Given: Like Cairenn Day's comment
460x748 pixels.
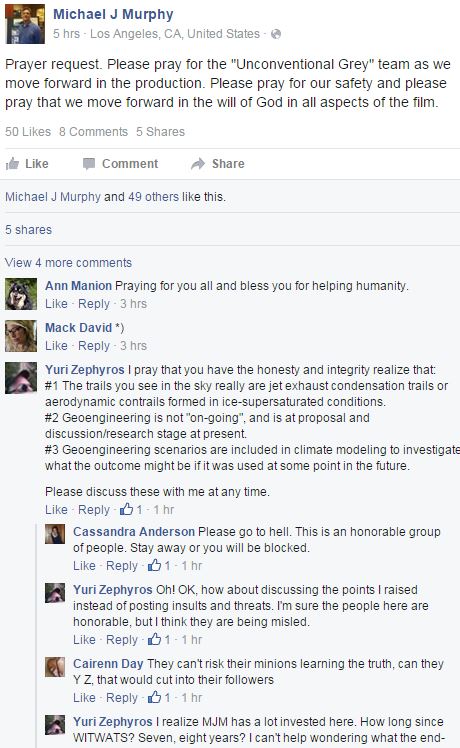Looking at the screenshot, I should click(x=84, y=697).
